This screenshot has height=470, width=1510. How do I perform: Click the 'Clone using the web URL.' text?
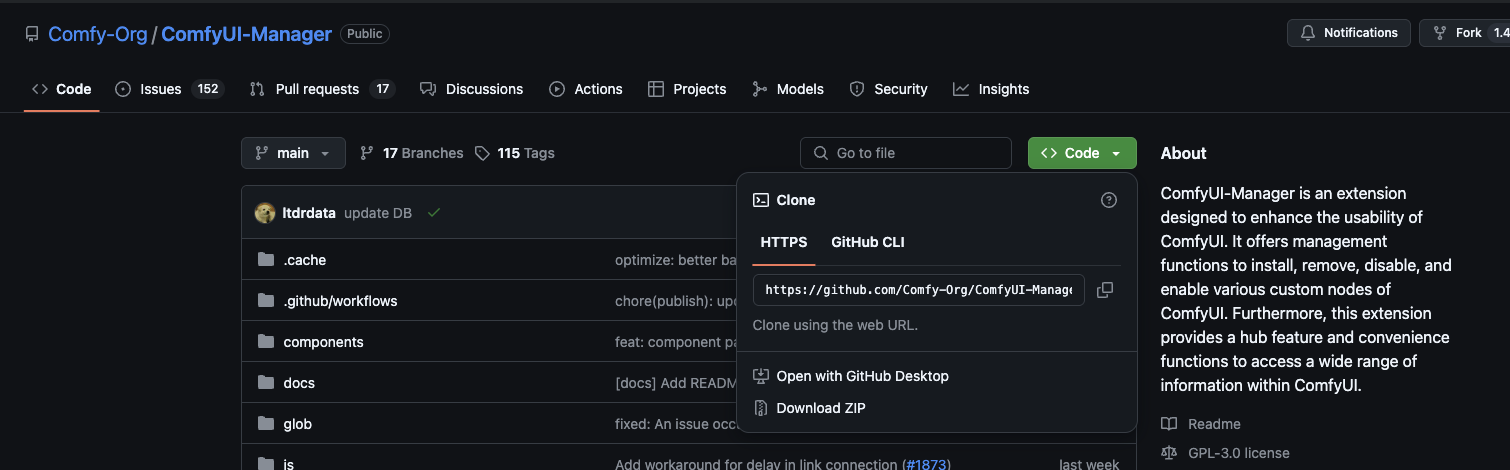coord(835,325)
